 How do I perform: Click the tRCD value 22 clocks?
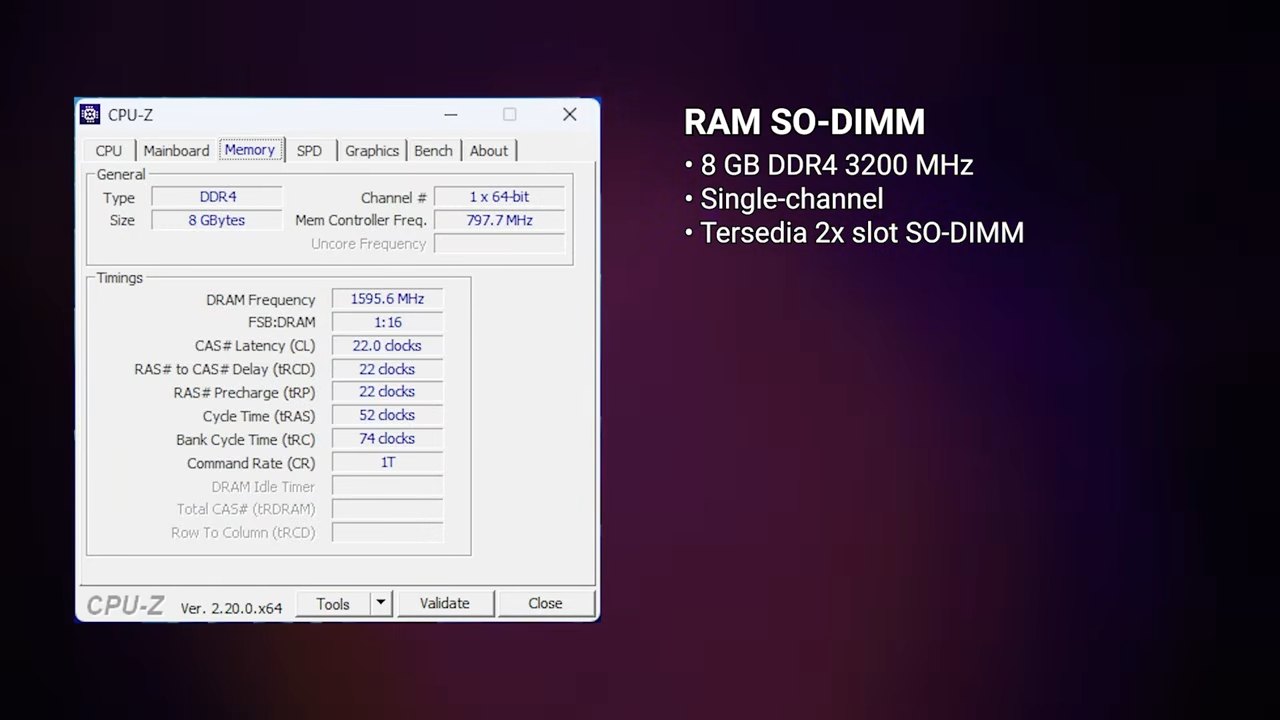coord(387,369)
